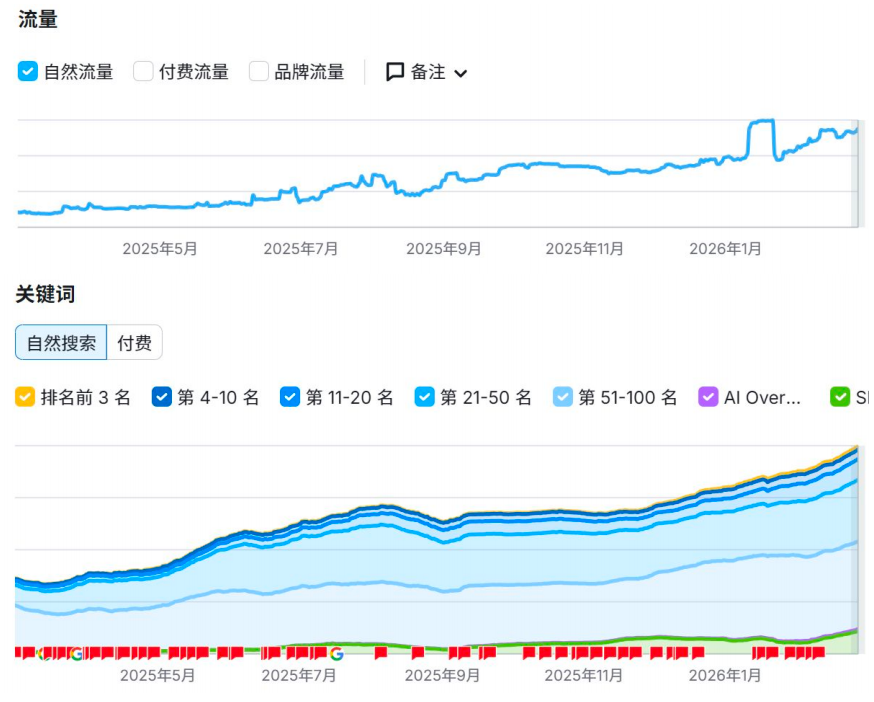Select the 自然搜索 tab

click(61, 343)
